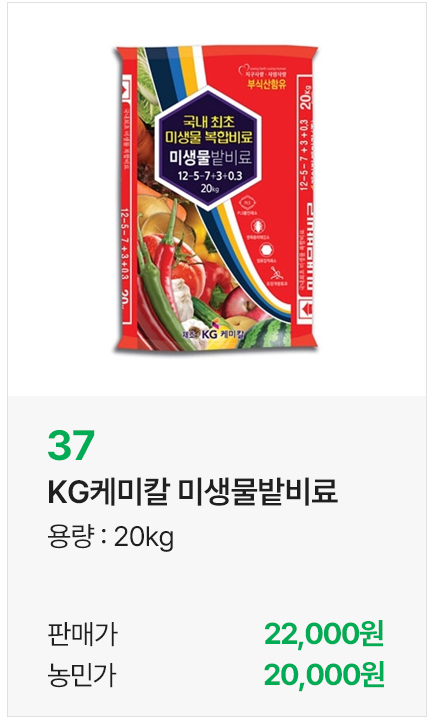Click the 22,000원 sale price
430x720 pixels.
point(324,634)
